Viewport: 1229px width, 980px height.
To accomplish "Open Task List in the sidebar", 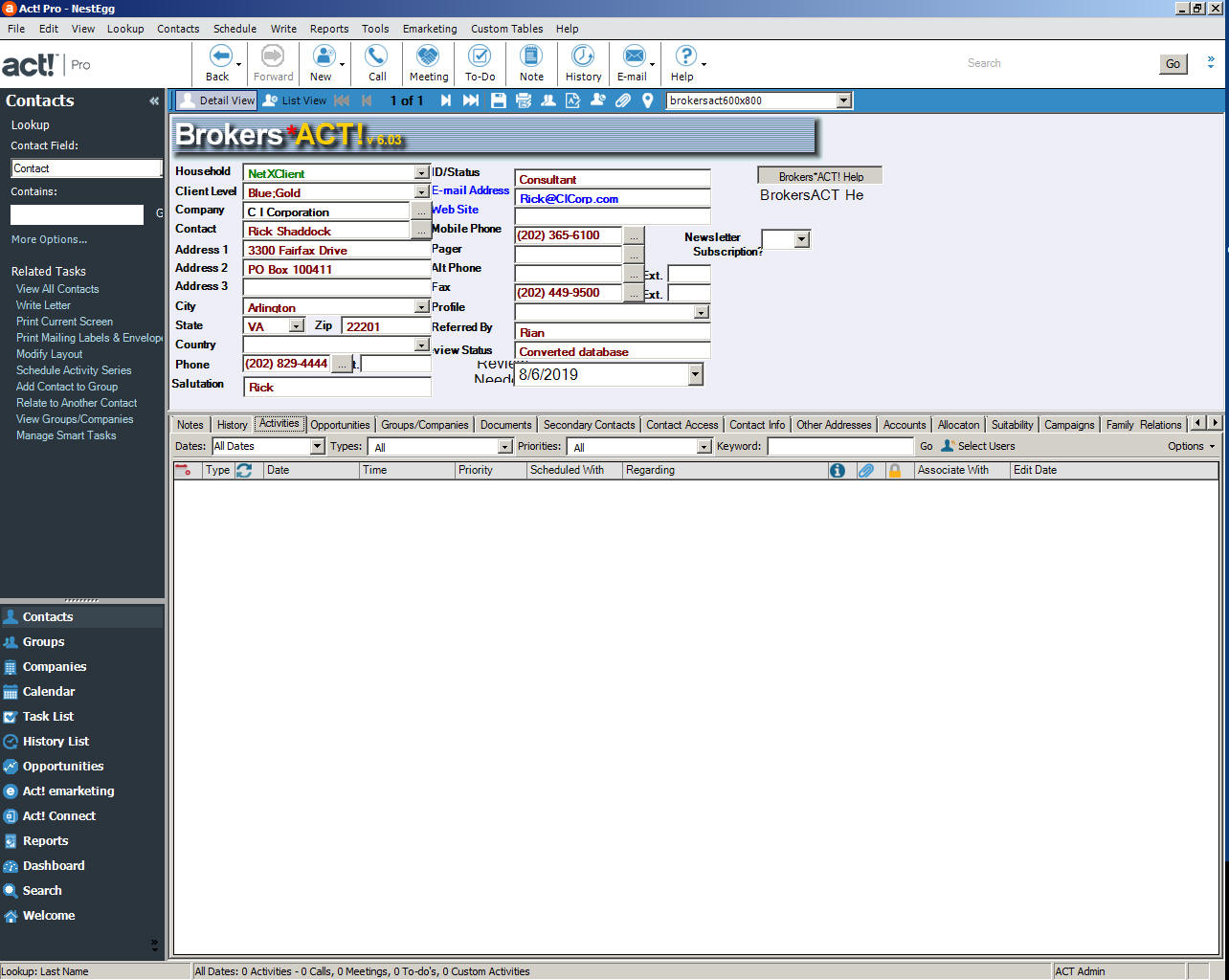I will point(48,716).
